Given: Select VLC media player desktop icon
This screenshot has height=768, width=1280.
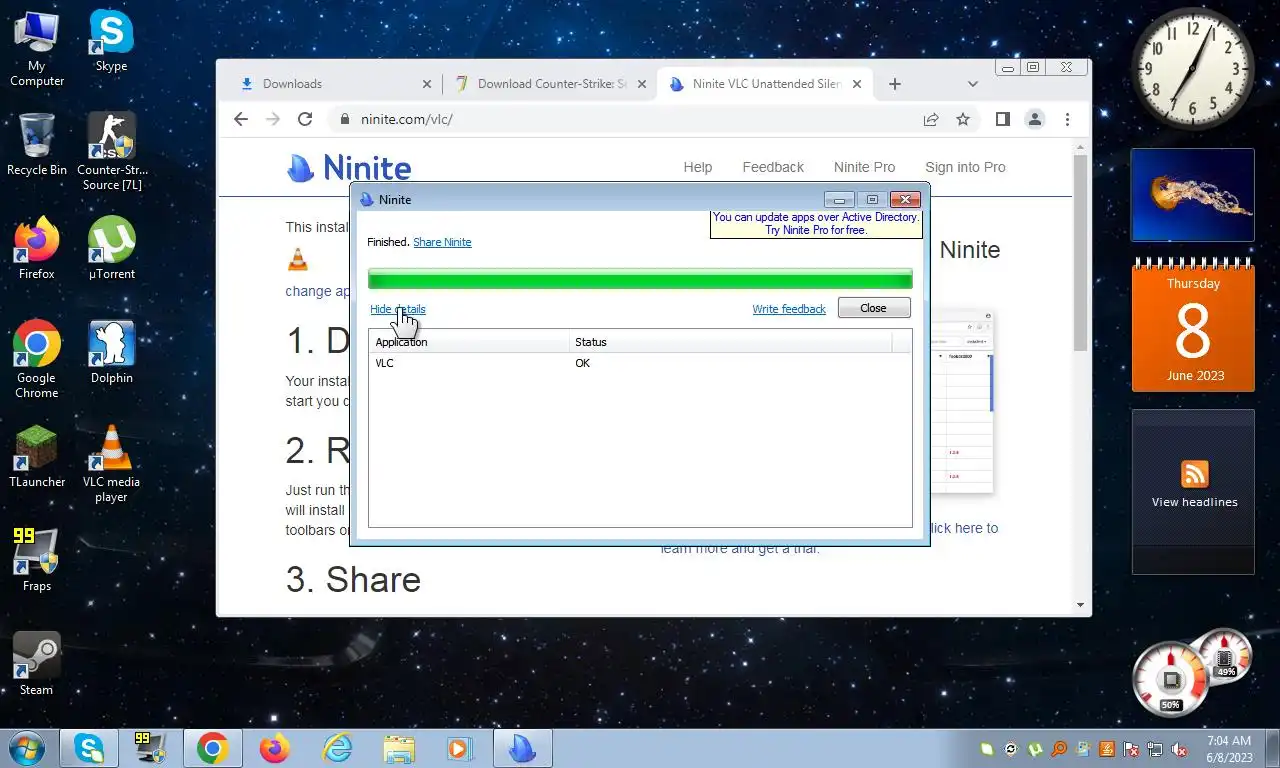Looking at the screenshot, I should pyautogui.click(x=111, y=464).
